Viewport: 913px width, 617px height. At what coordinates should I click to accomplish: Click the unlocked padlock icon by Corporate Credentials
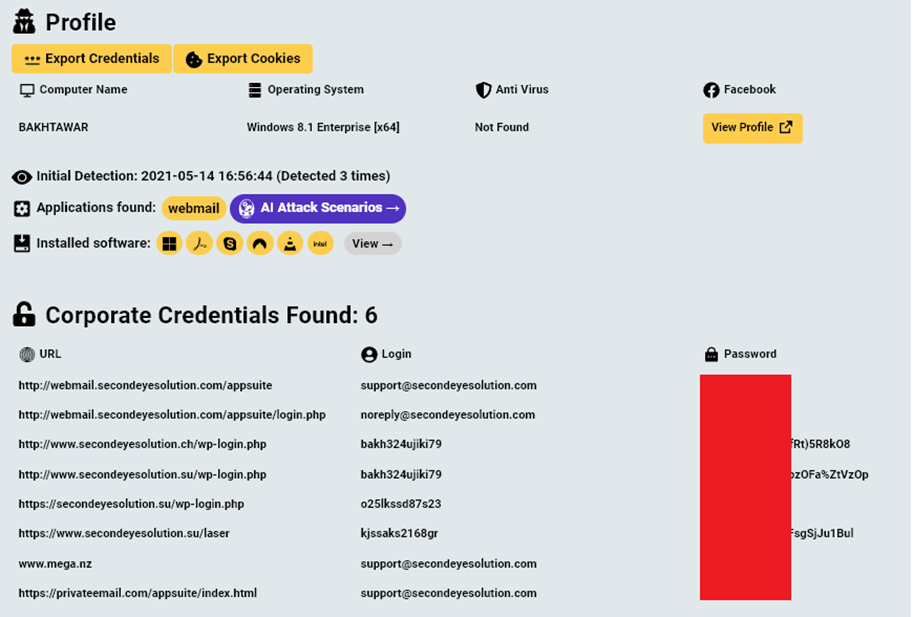click(x=24, y=315)
